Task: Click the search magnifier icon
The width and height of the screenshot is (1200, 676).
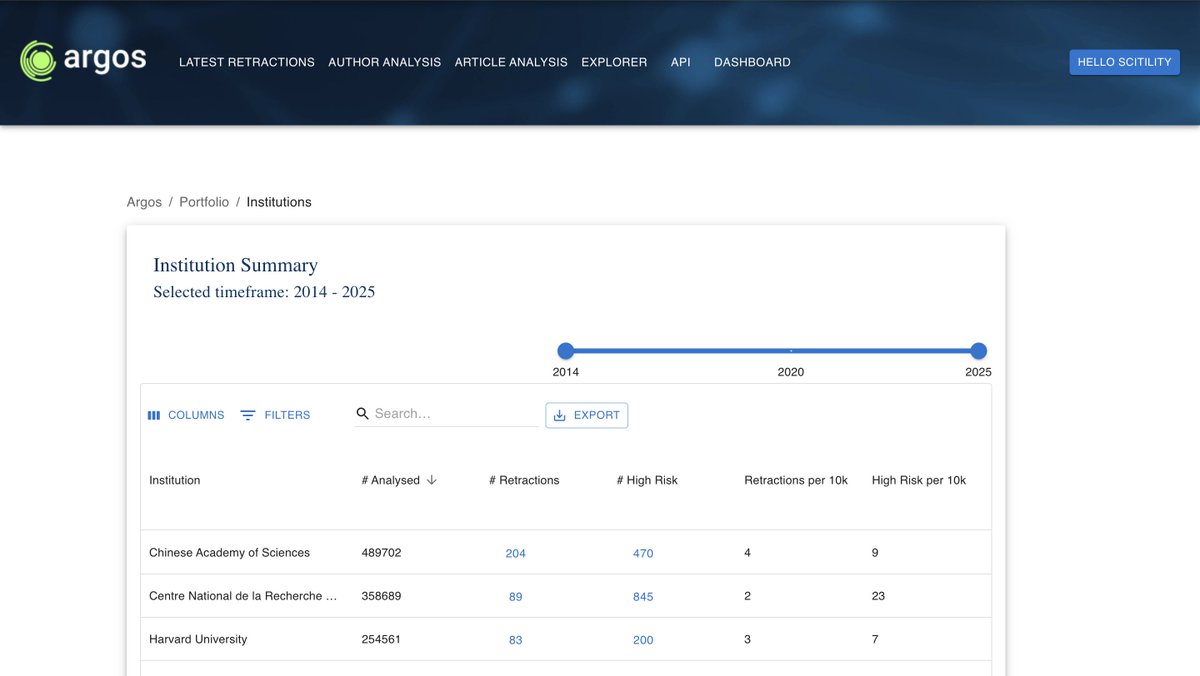Action: pyautogui.click(x=362, y=413)
